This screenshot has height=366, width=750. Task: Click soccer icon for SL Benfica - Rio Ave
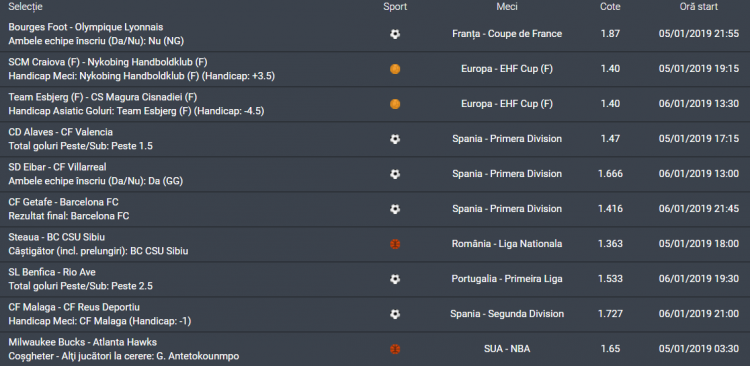pyautogui.click(x=395, y=279)
